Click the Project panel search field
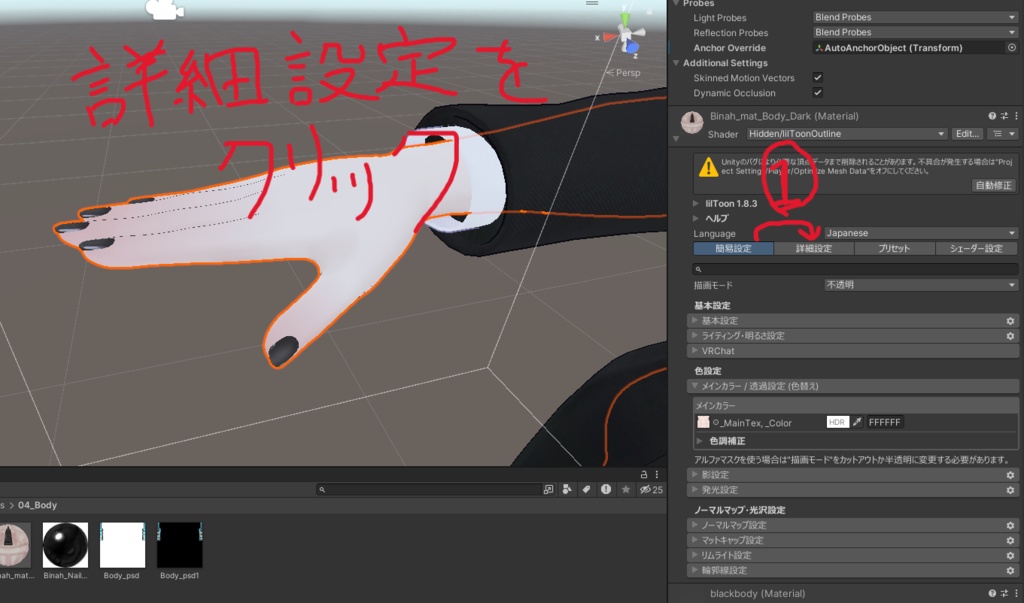The width and height of the screenshot is (1024, 603). pyautogui.click(x=428, y=489)
